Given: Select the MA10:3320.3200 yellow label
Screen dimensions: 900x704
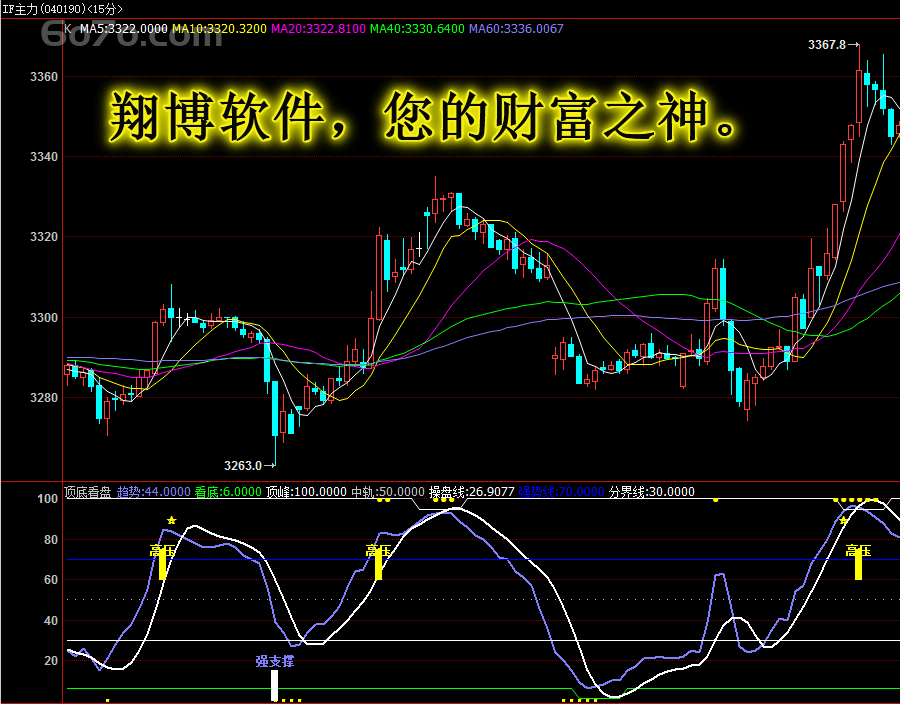Looking at the screenshot, I should click(x=219, y=29).
